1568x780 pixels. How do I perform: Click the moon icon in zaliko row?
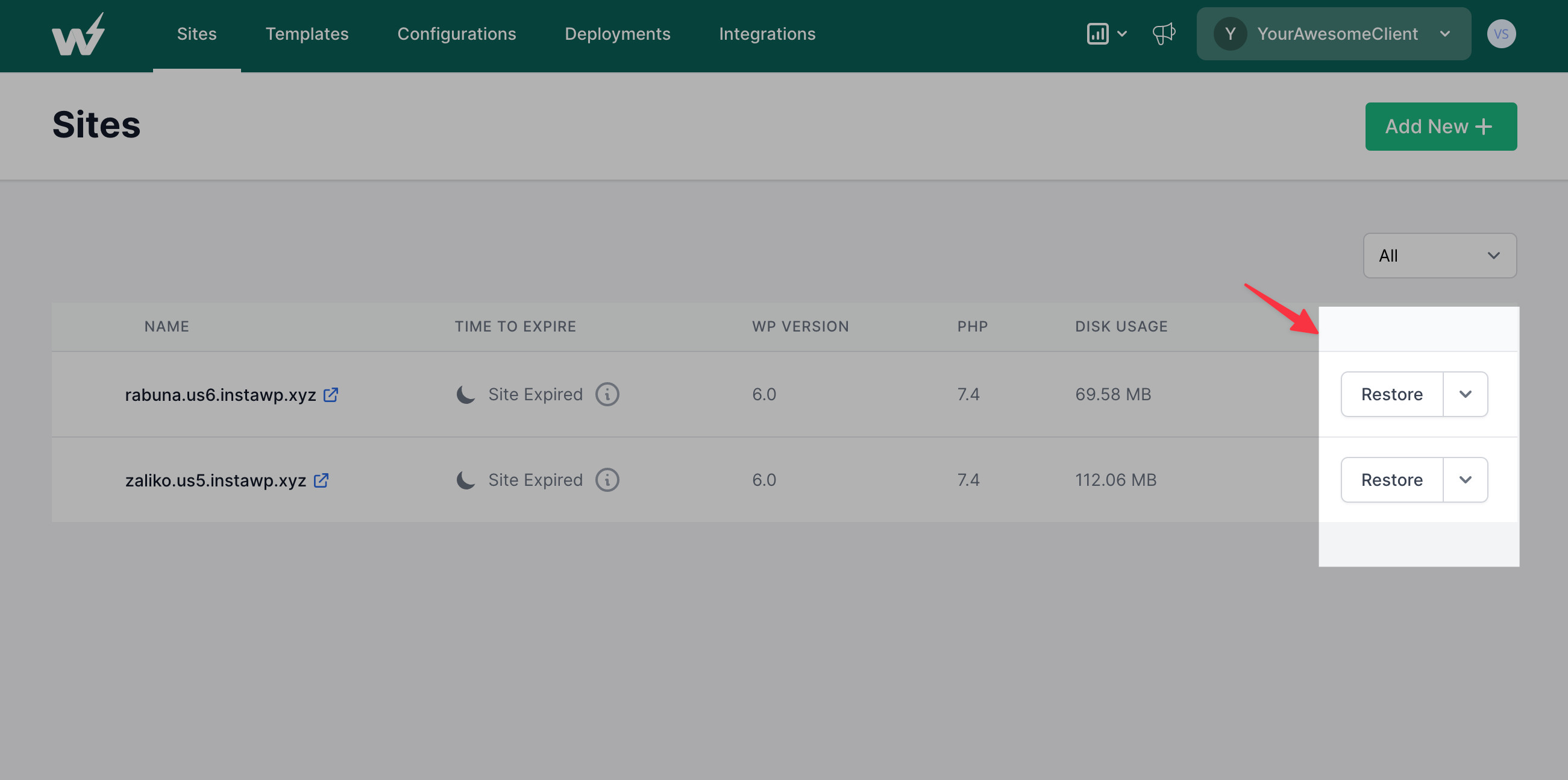pos(466,480)
